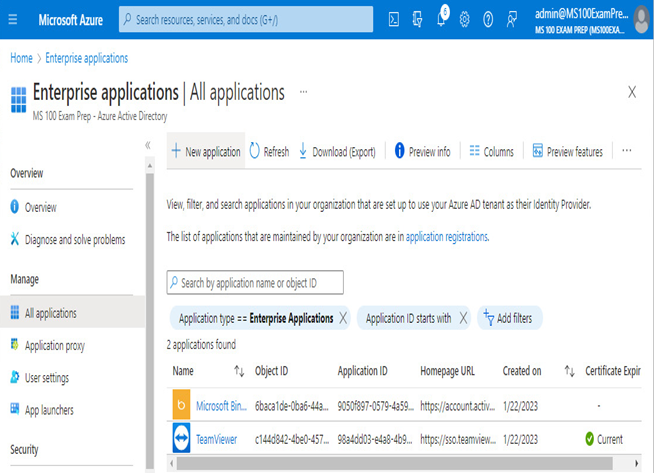The height and width of the screenshot is (475, 654).
Task: Open the TeamViewer application link
Action: [x=216, y=439]
